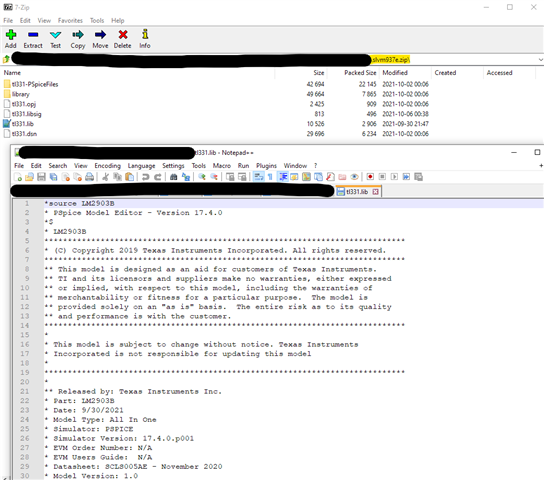Viewport: 544px width, 480px height.
Task: Open the Macro menu in Notepad++
Action: pos(222,166)
